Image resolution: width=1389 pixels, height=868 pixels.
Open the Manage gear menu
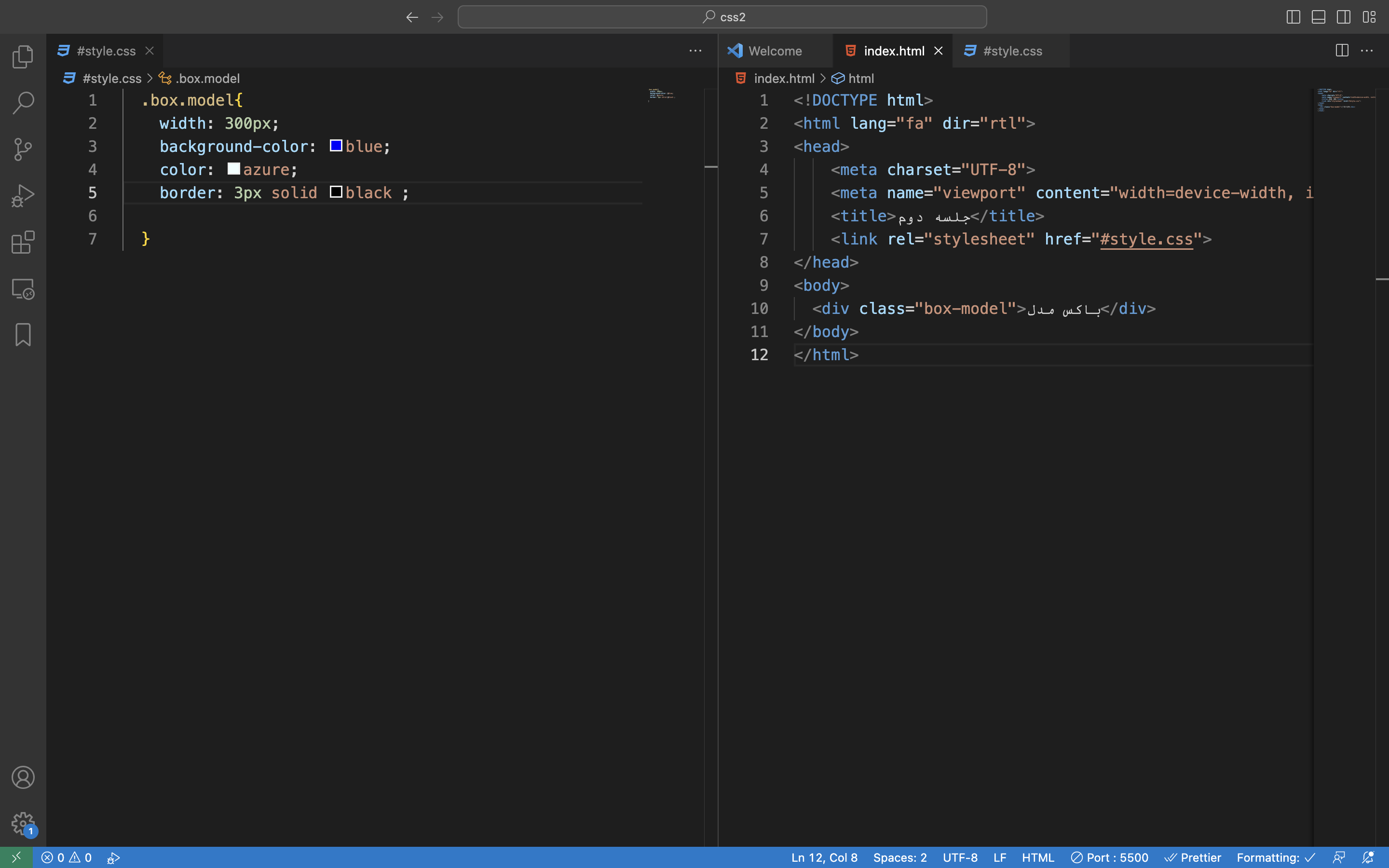[23, 823]
